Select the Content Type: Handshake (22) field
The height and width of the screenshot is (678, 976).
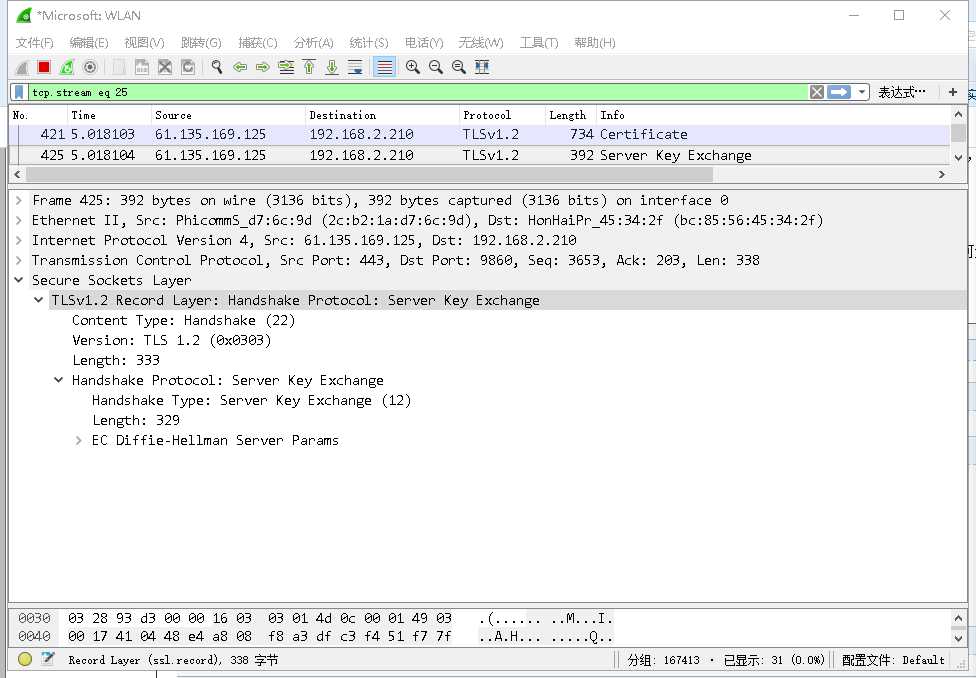point(184,321)
